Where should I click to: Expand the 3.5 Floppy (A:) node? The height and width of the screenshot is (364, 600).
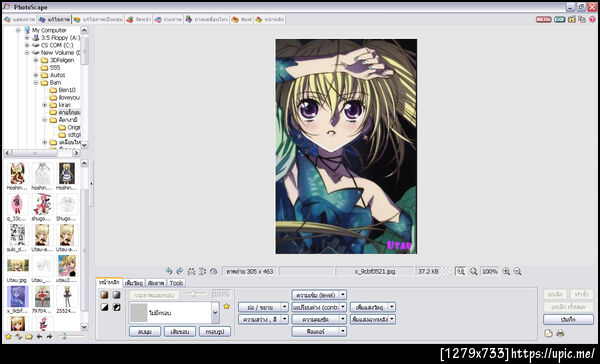(x=27, y=38)
